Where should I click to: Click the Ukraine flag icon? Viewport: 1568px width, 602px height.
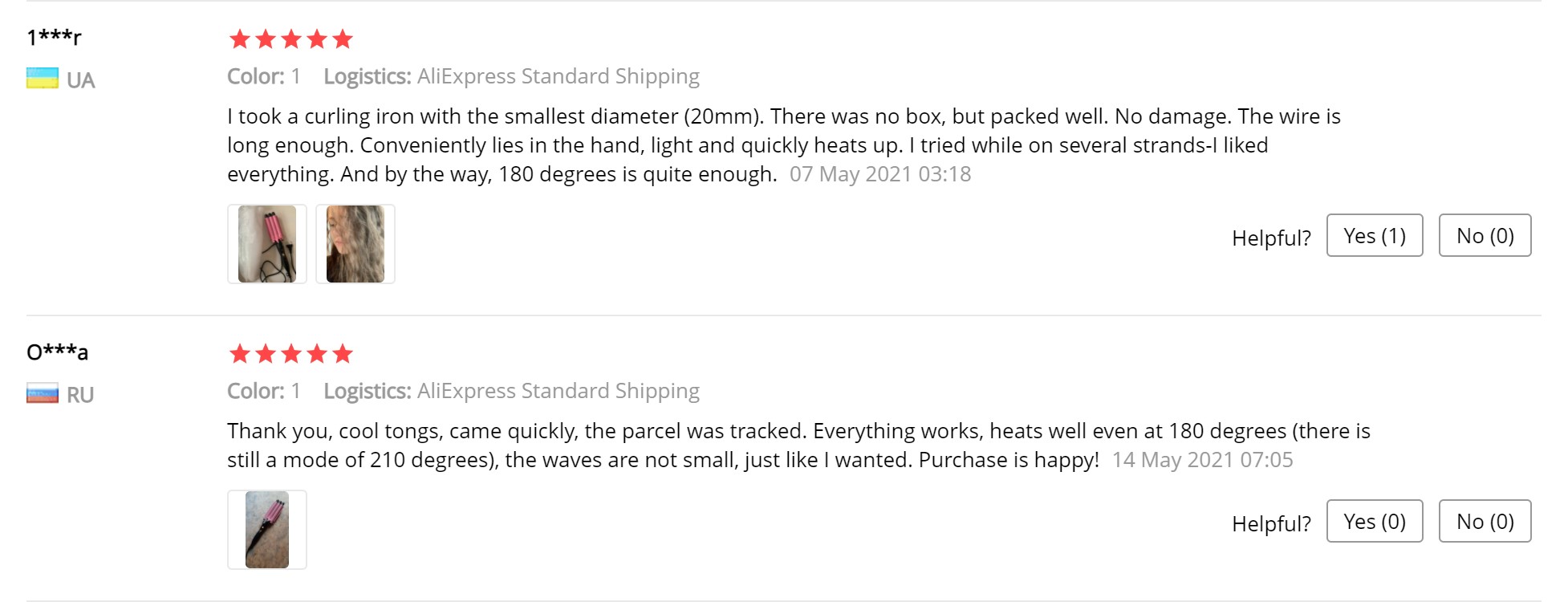(42, 79)
